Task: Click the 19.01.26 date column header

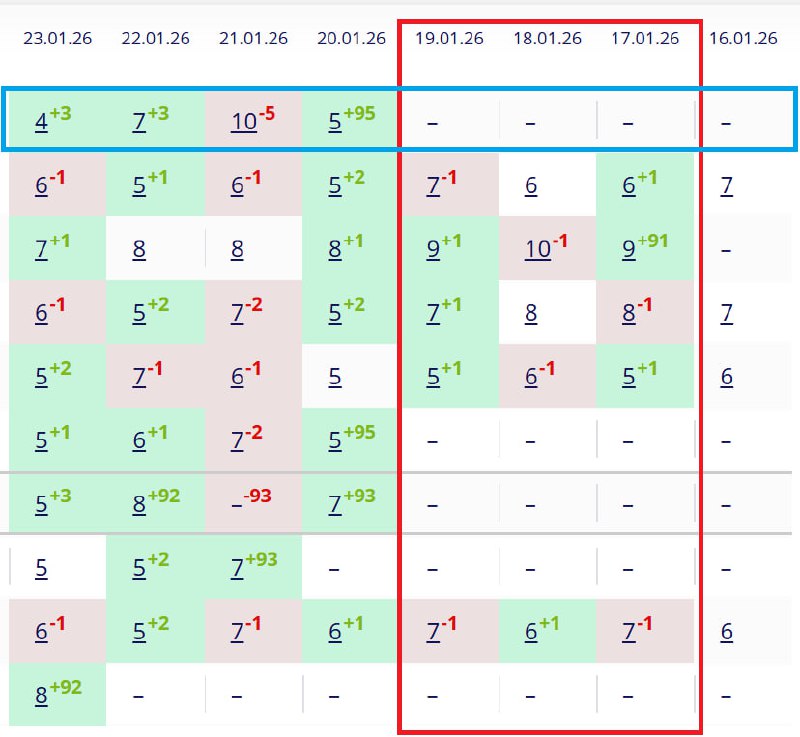Action: (449, 39)
